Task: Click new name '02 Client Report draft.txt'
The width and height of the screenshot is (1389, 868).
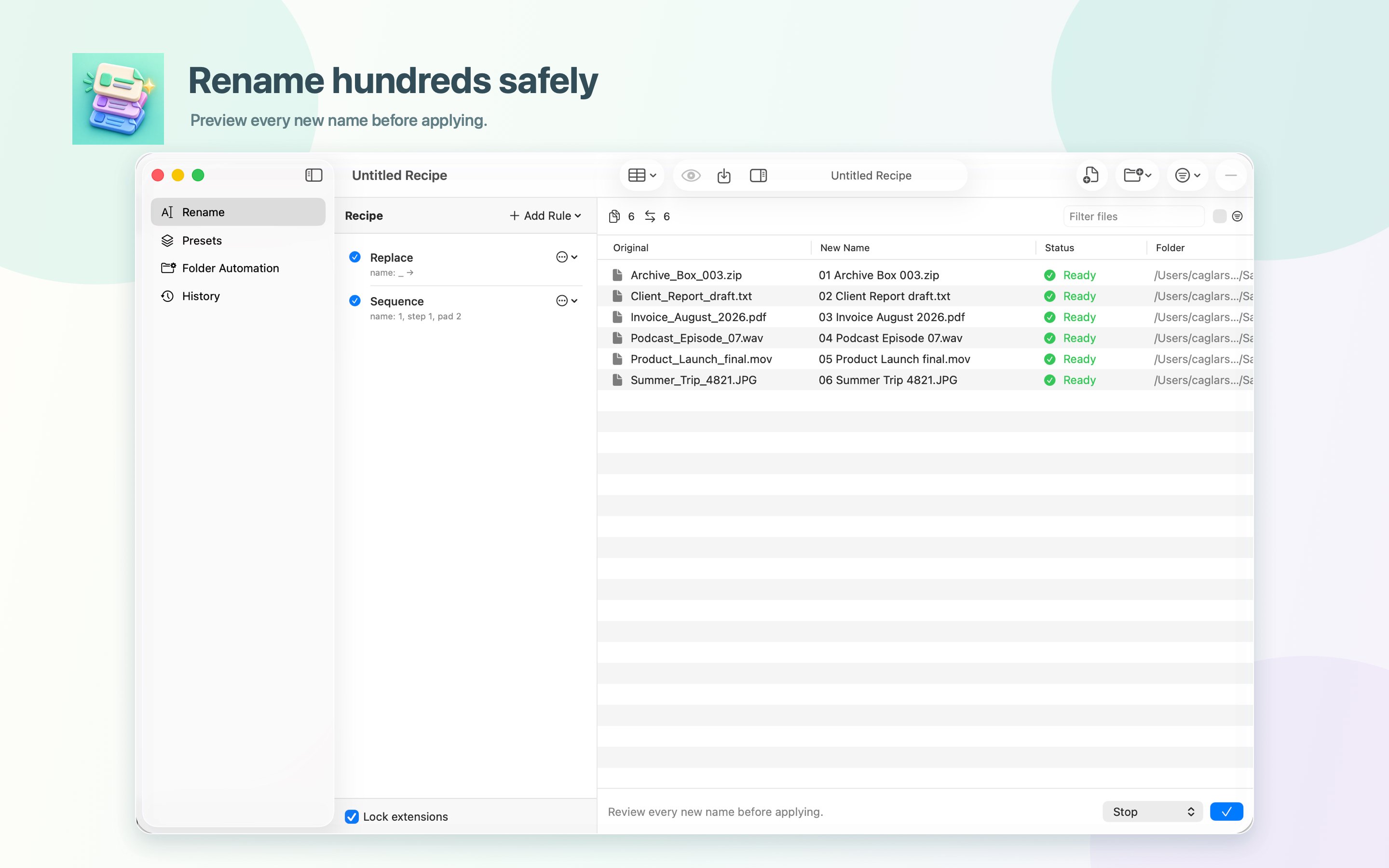Action: (x=885, y=296)
